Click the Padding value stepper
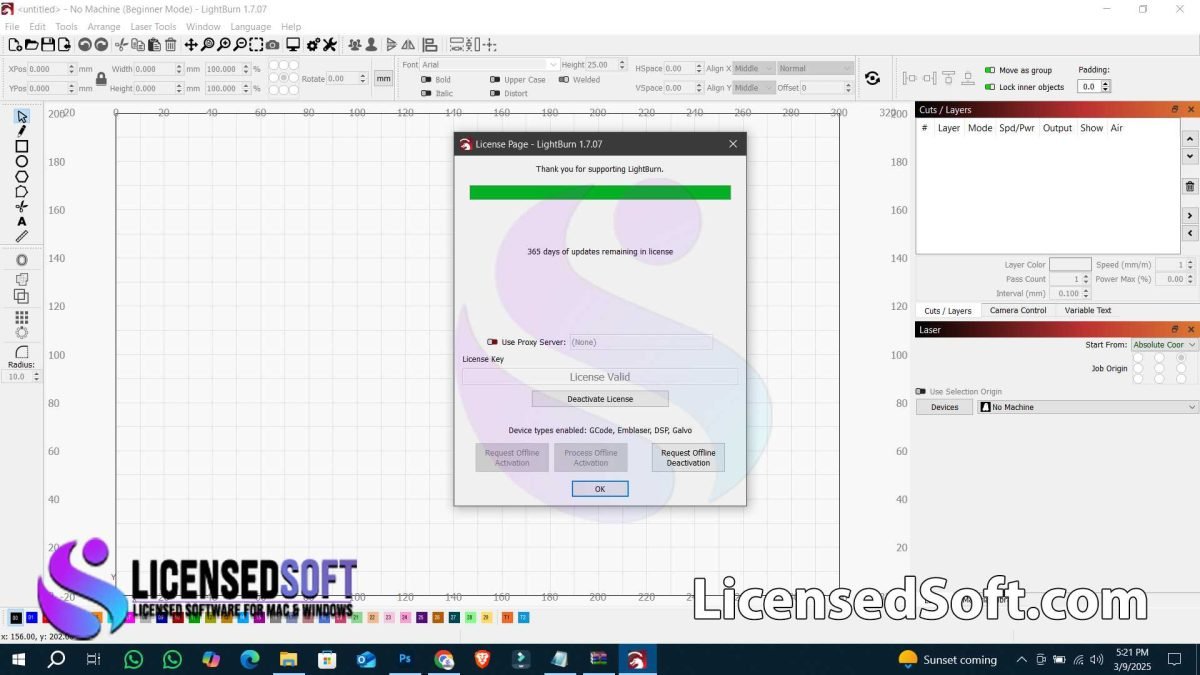 click(1106, 87)
